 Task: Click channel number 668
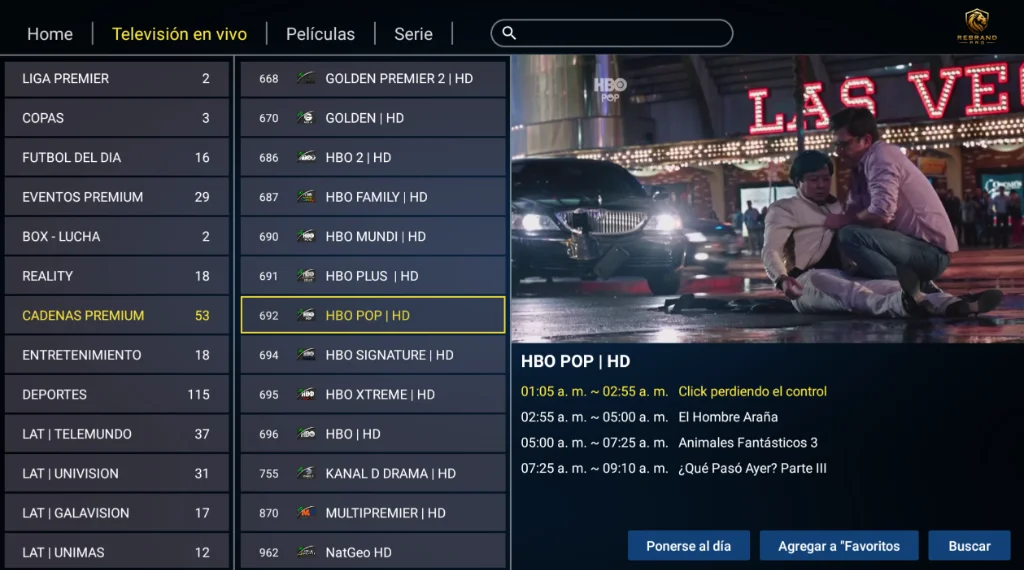point(268,78)
